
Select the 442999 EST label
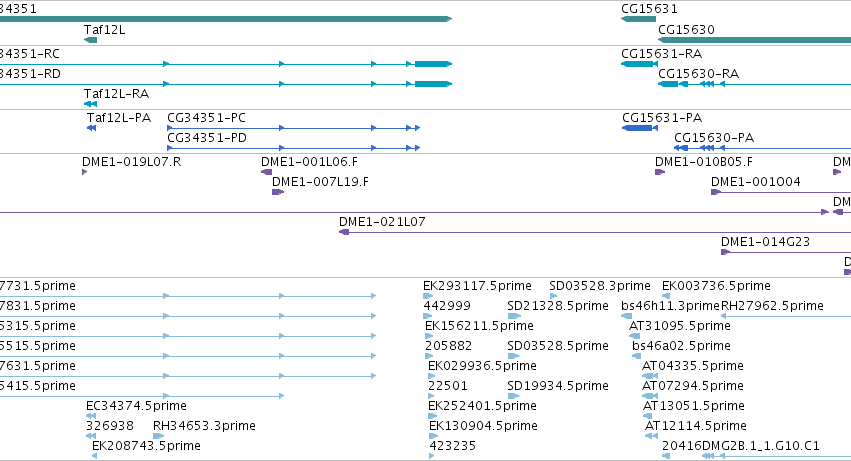[x=447, y=306]
